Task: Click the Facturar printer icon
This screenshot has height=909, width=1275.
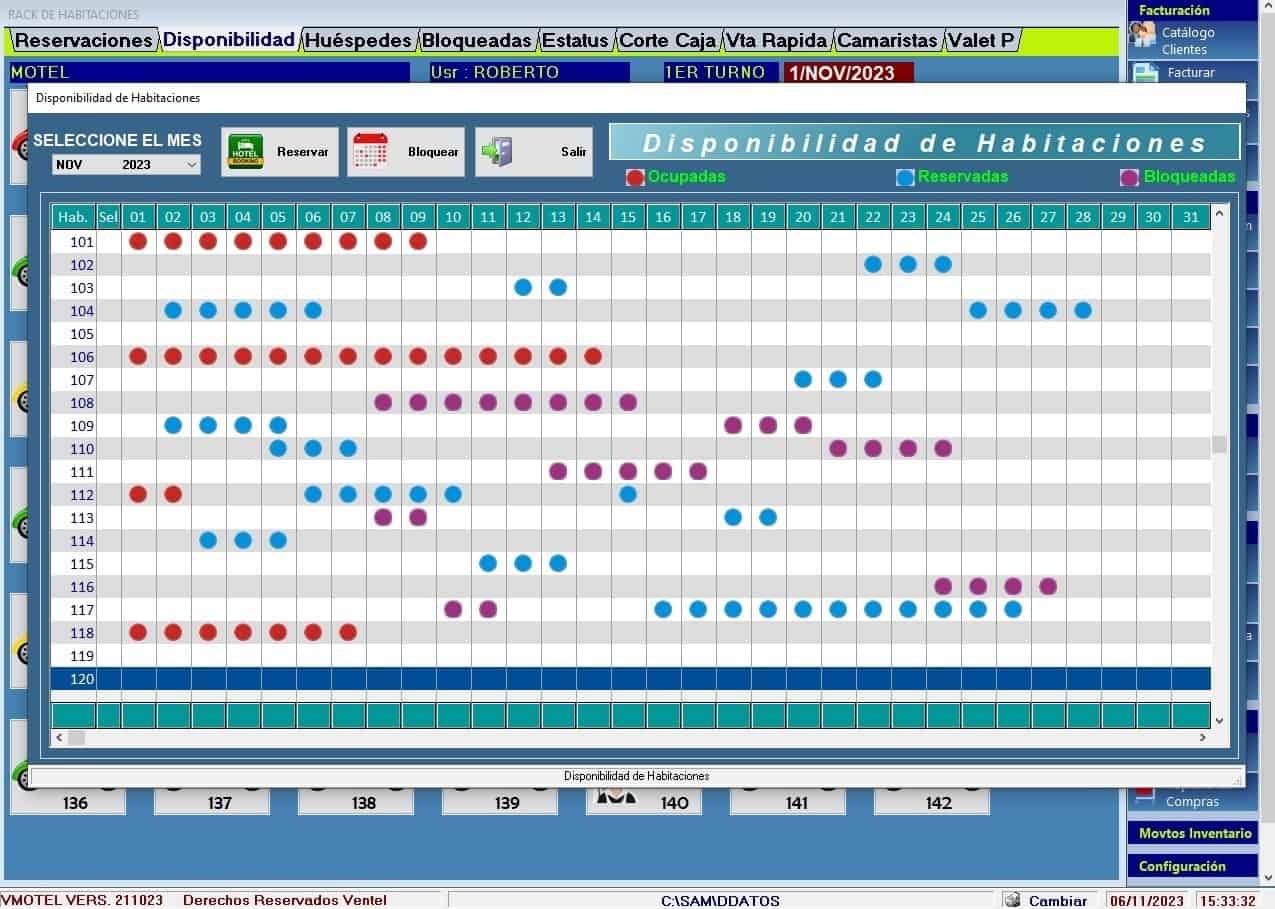Action: 1146,73
